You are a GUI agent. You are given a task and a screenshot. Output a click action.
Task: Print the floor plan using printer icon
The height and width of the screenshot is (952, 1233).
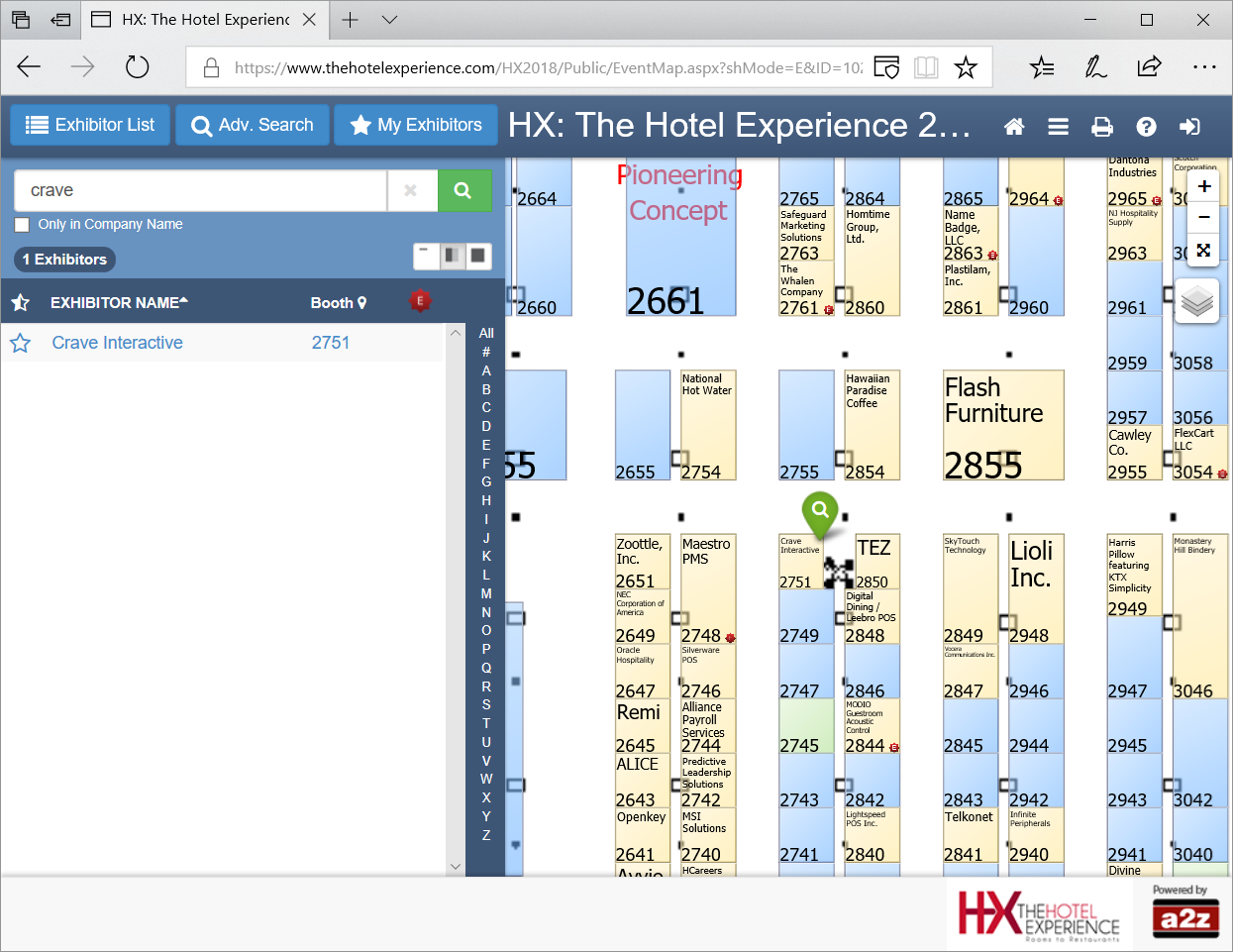pyautogui.click(x=1102, y=126)
